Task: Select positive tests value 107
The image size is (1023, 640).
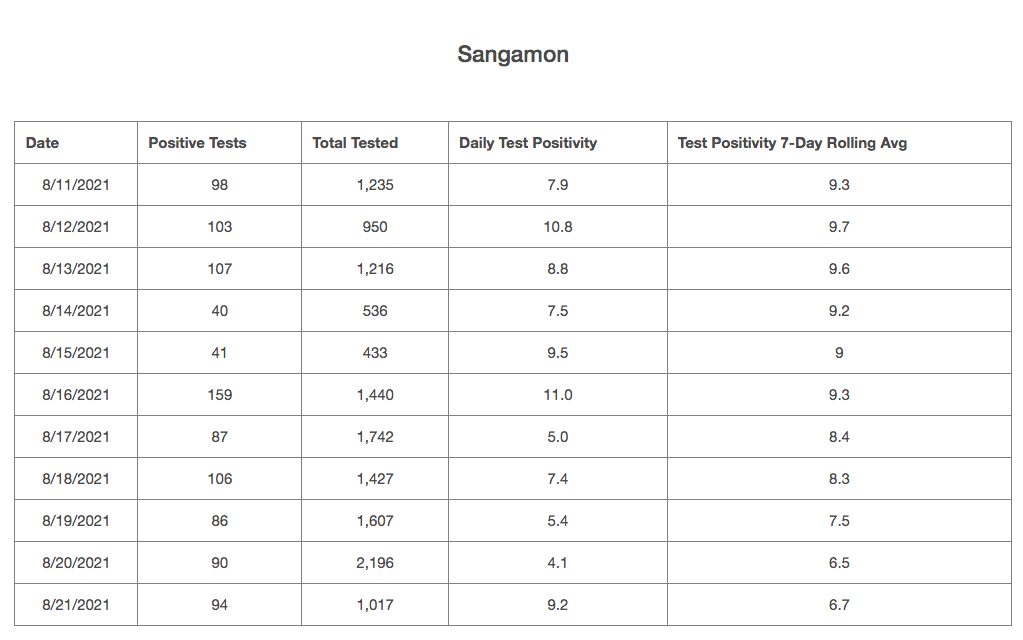Action: (220, 269)
